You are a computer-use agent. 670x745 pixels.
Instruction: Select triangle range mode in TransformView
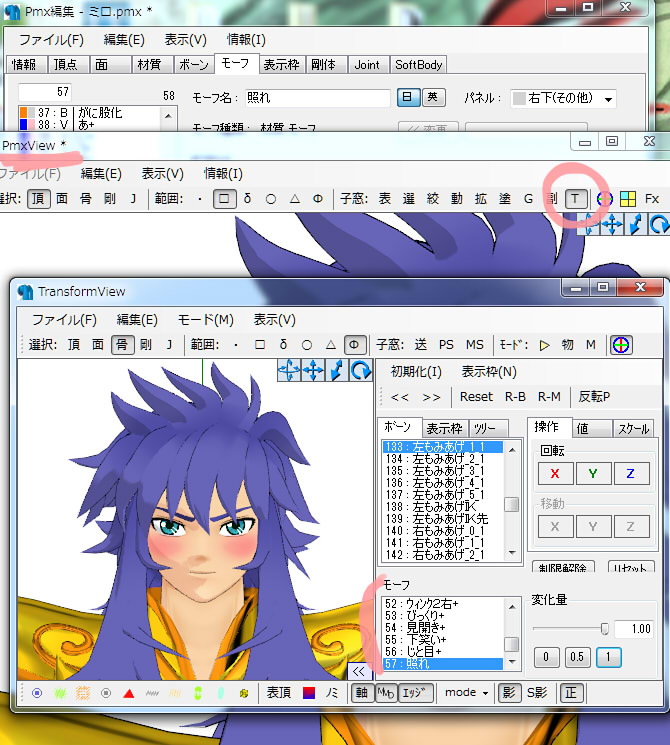click(330, 345)
